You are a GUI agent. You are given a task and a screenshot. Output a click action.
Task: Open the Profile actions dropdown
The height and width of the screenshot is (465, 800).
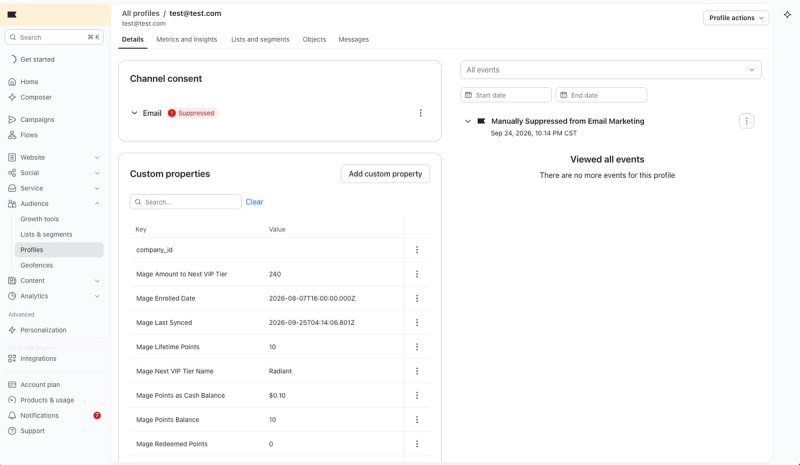736,18
